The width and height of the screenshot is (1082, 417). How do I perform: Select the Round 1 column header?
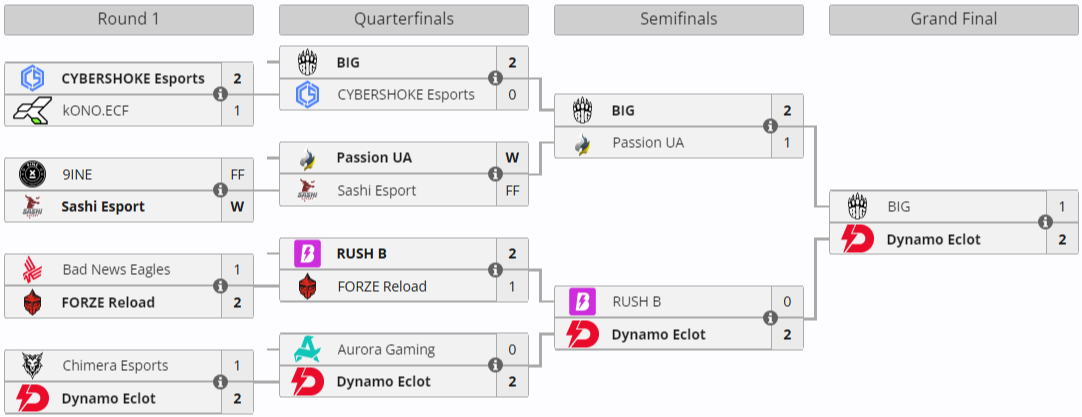click(x=128, y=19)
